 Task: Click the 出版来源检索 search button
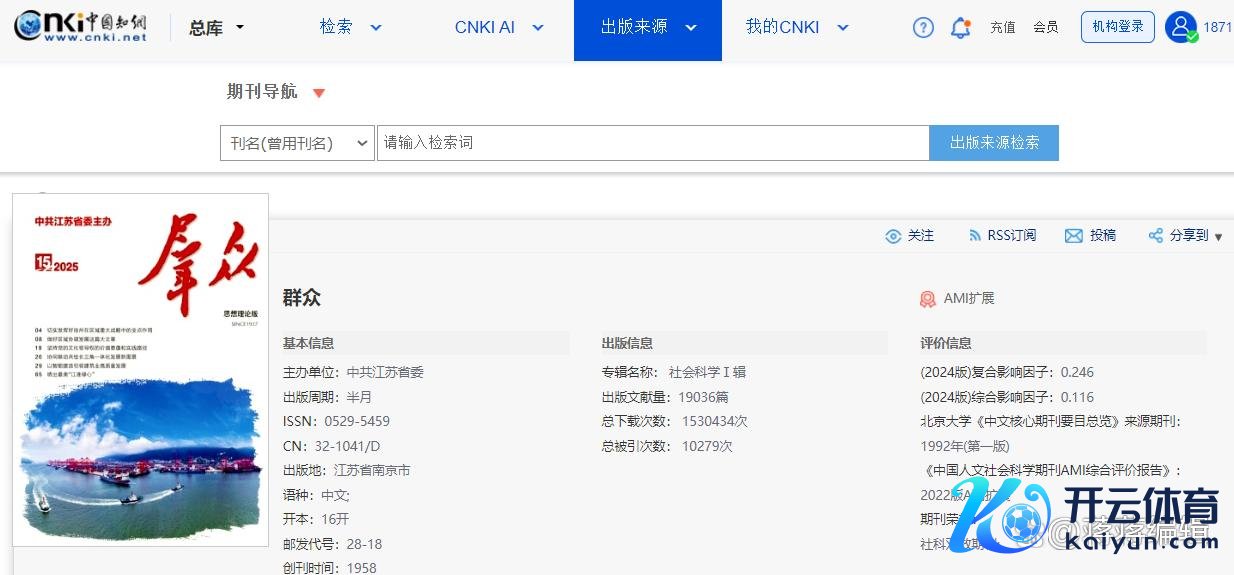[993, 143]
